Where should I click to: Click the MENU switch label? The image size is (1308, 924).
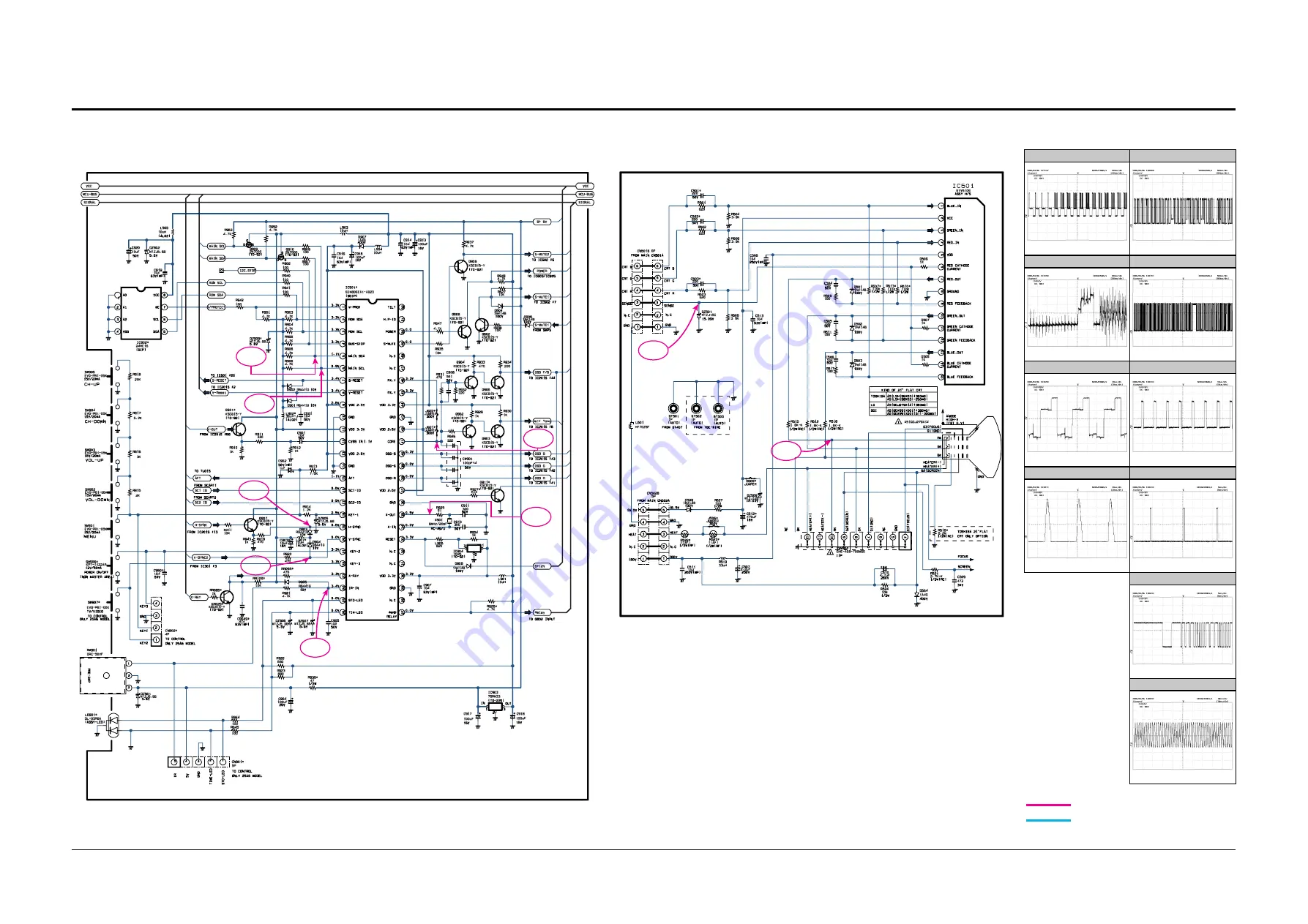coord(89,536)
